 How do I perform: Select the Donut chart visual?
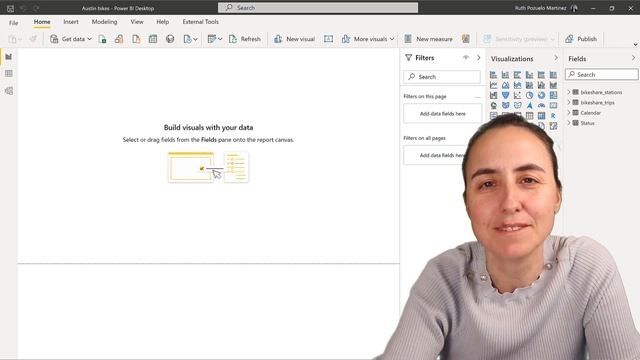[x=541, y=95]
